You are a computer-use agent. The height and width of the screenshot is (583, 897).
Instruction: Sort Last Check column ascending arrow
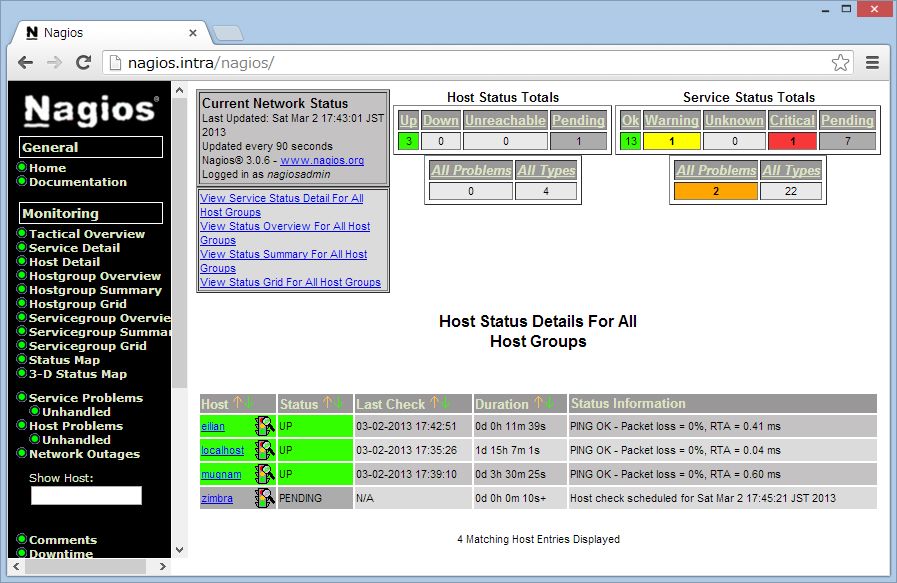434,403
